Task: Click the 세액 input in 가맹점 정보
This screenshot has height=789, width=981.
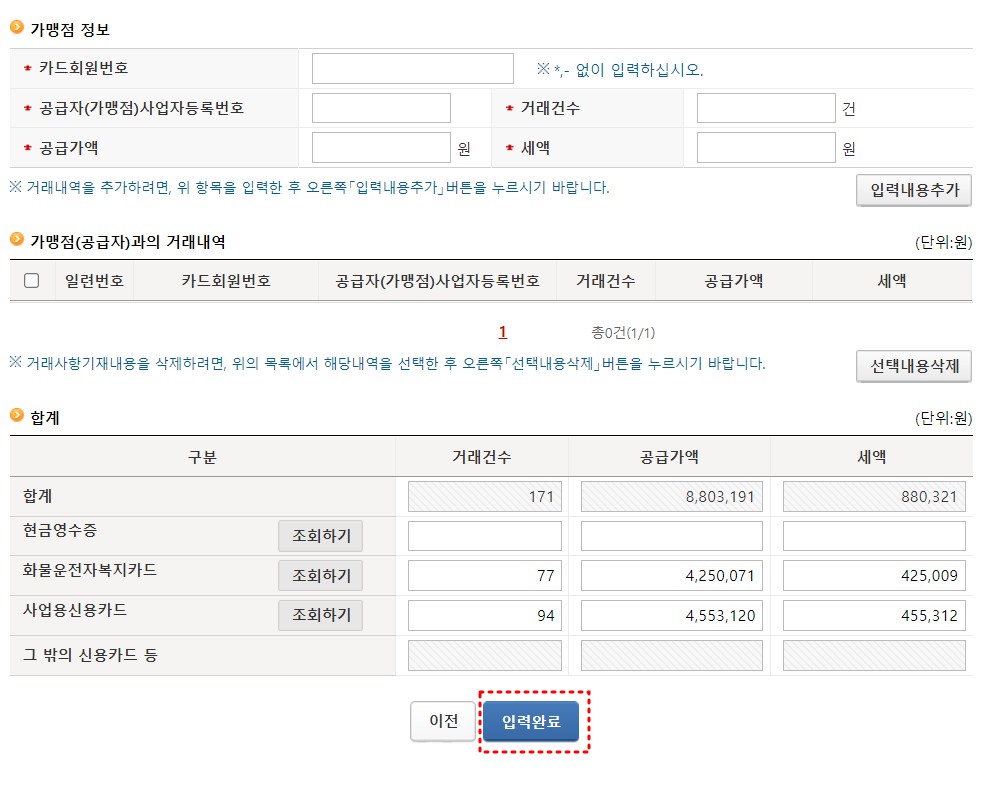Action: (x=765, y=147)
